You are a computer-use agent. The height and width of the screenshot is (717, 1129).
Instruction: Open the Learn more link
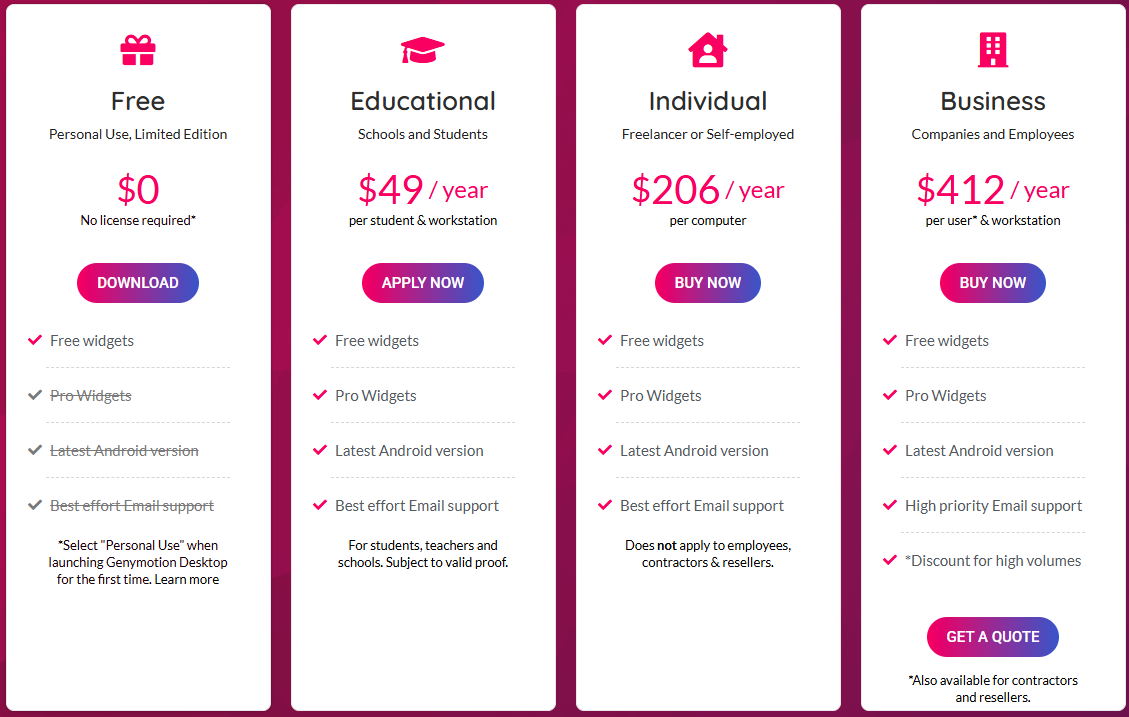(x=187, y=579)
